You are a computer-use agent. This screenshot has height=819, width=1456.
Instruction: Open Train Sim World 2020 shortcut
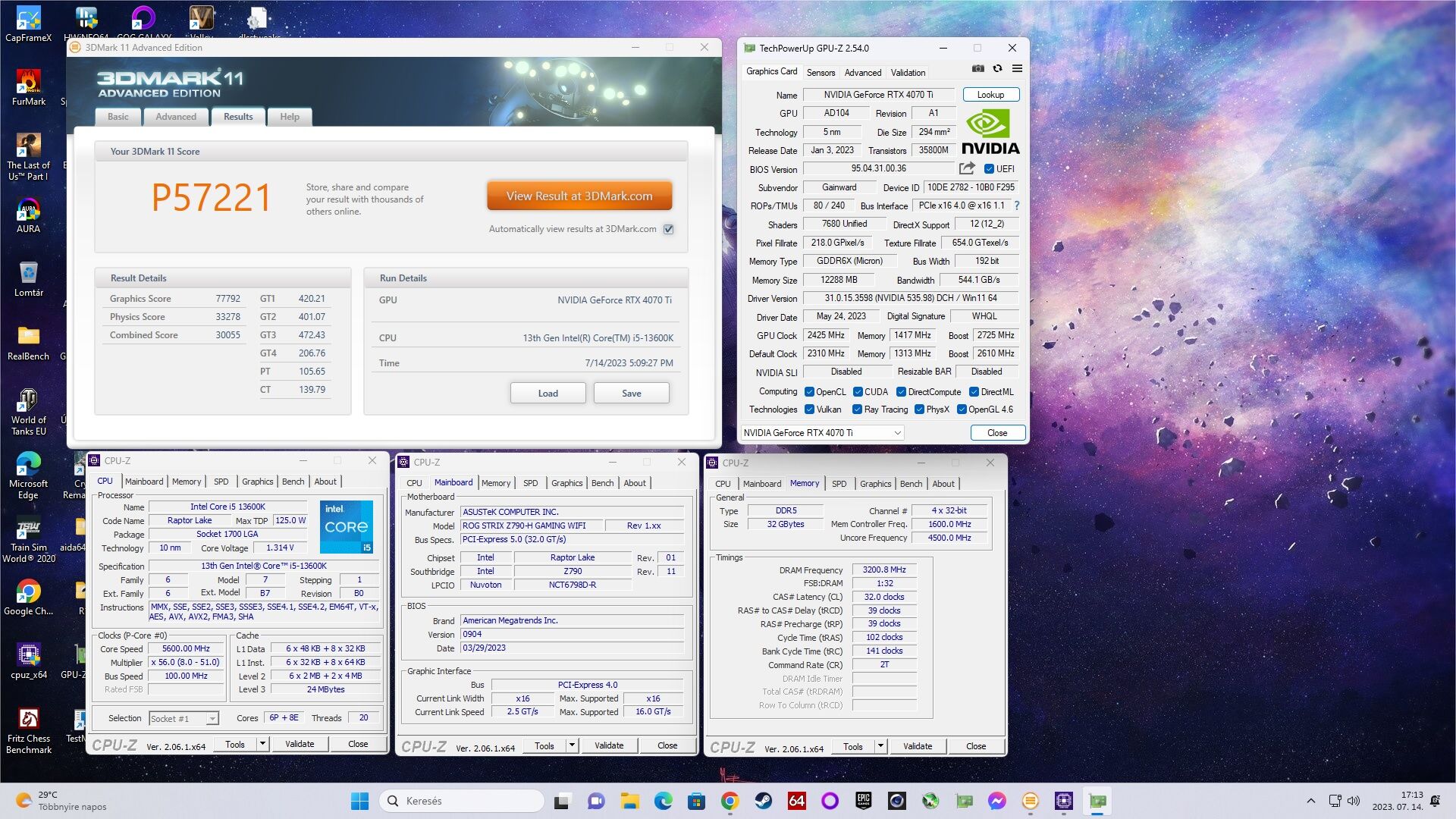pos(28,540)
